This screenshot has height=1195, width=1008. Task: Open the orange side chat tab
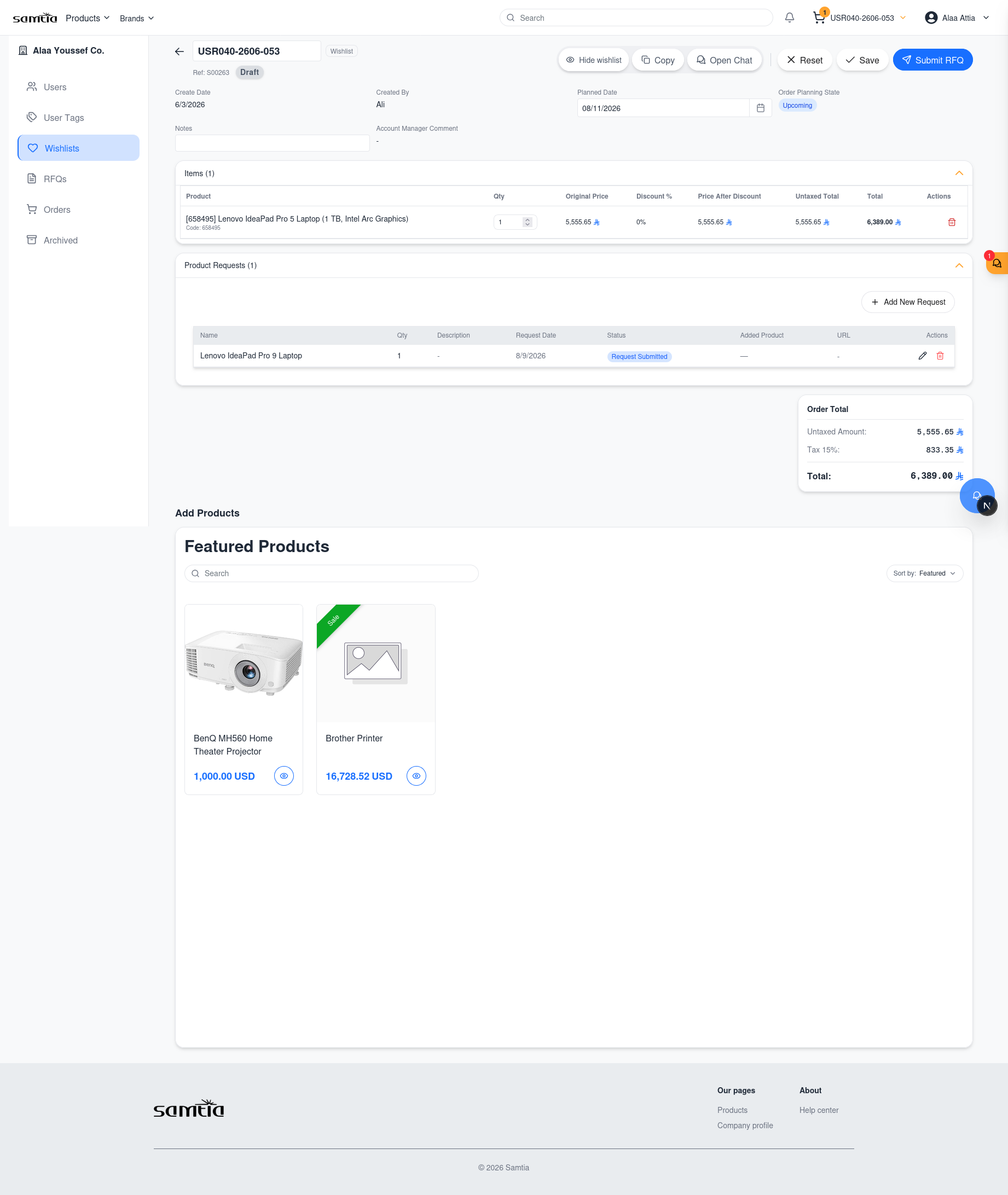click(997, 263)
